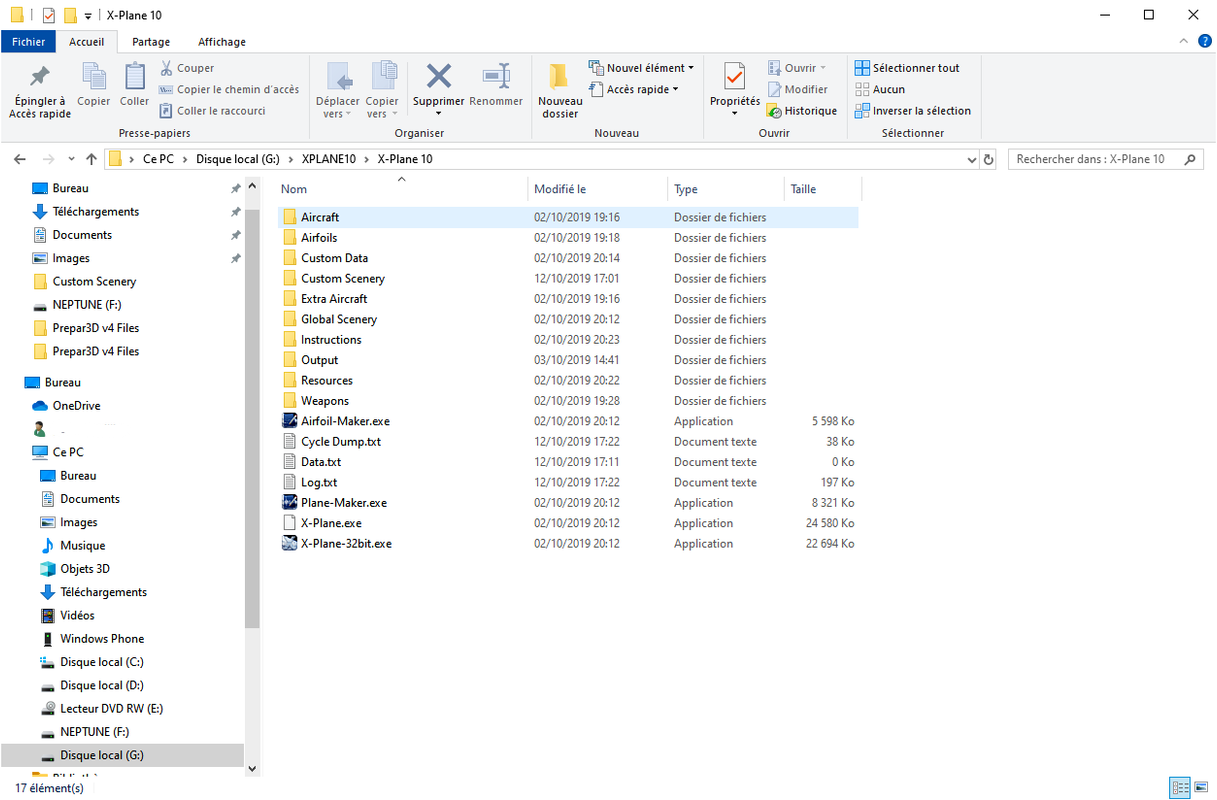Switch to Accueil tab
Viewport: 1217px width, 800px height.
87,42
